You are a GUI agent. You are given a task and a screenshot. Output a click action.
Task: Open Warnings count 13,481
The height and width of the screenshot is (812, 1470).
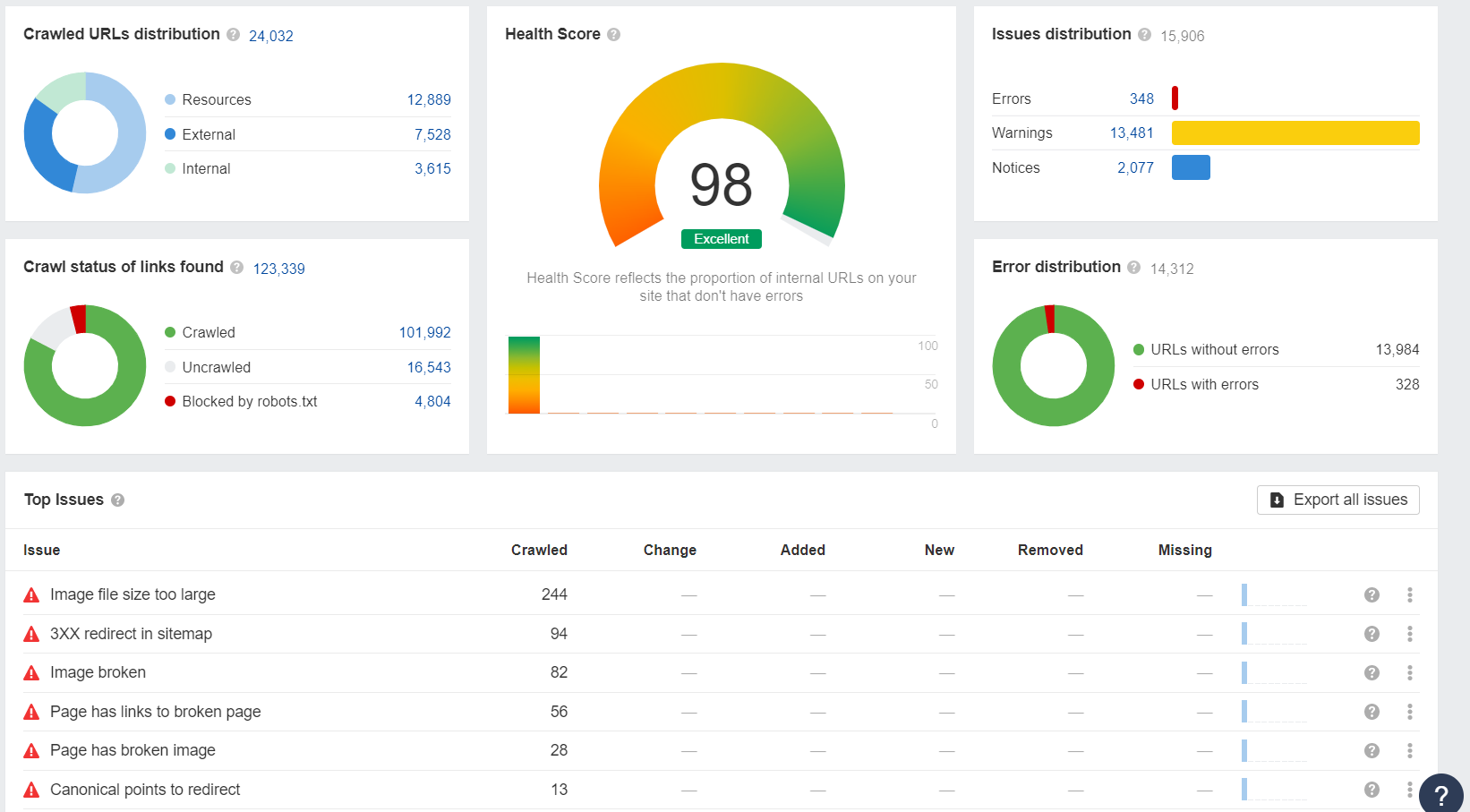[x=1132, y=132]
